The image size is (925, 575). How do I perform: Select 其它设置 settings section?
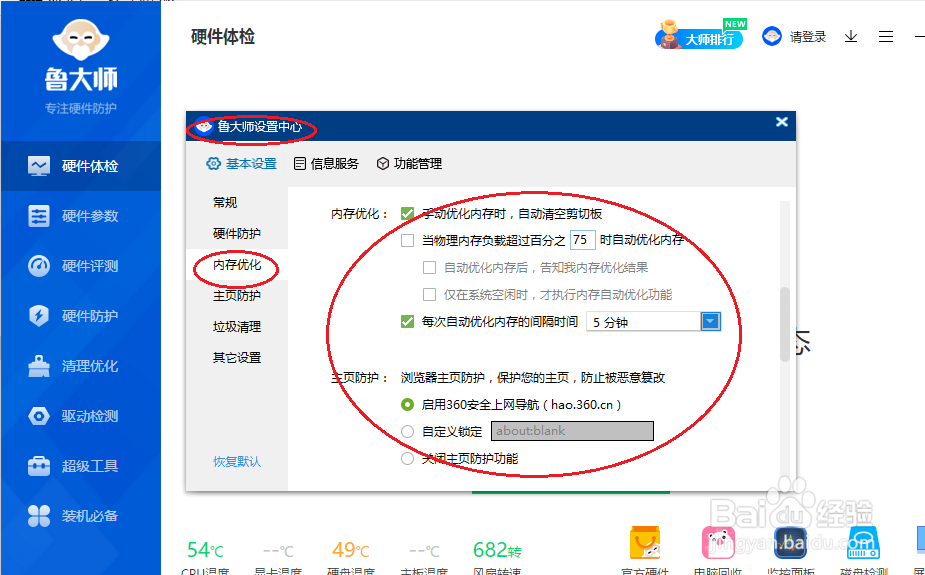click(237, 357)
